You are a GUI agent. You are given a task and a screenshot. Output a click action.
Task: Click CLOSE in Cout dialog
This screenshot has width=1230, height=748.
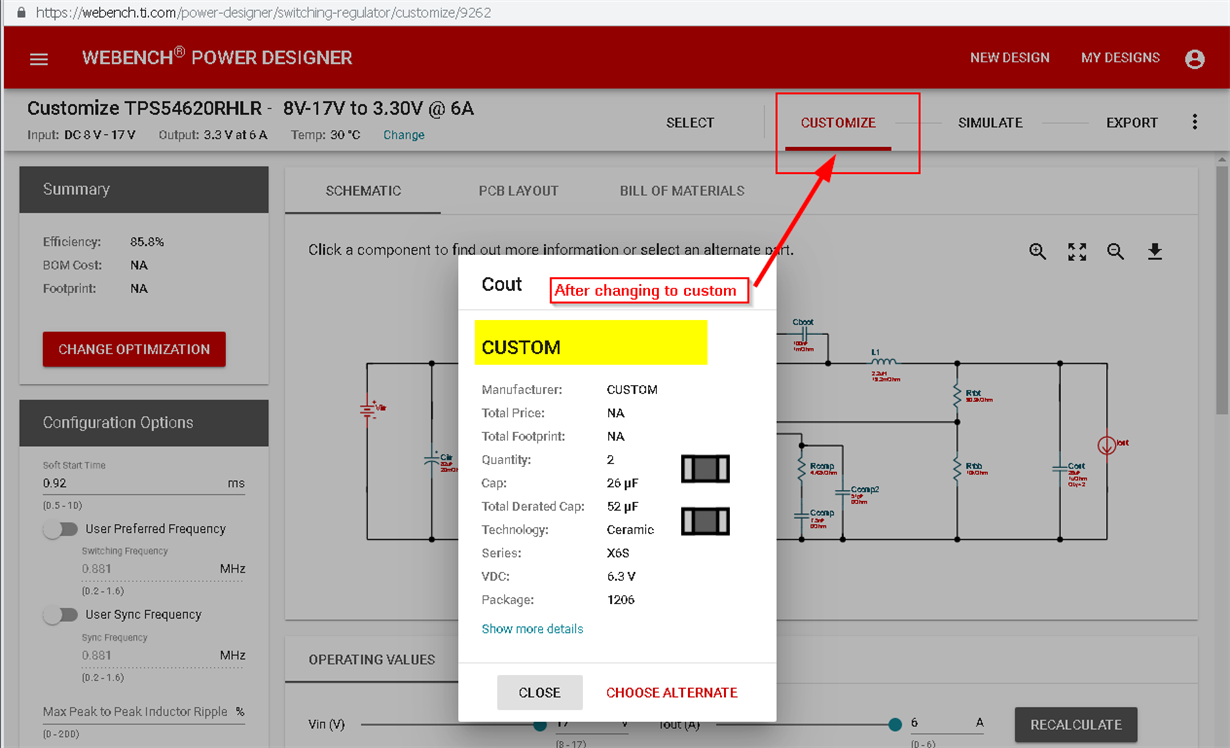coord(539,693)
